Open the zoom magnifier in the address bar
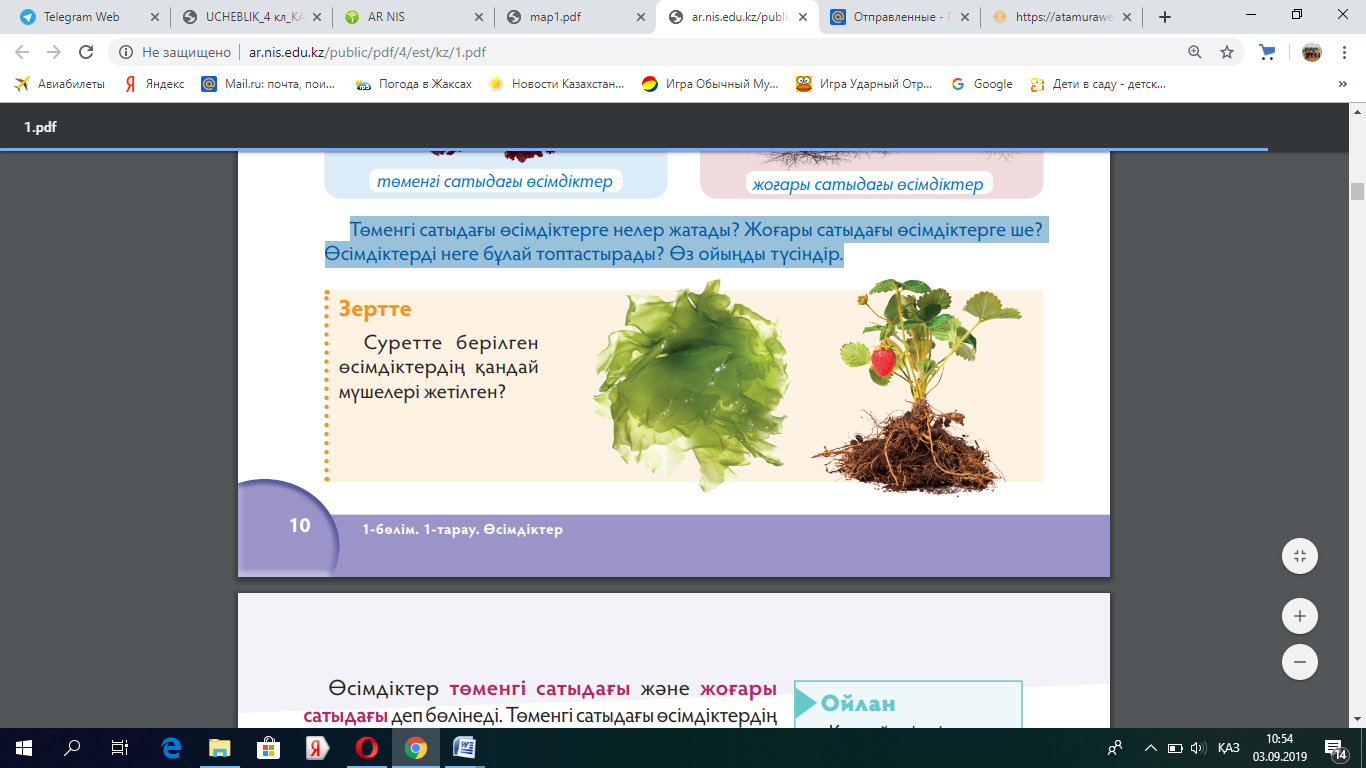1366x768 pixels. pyautogui.click(x=1194, y=52)
